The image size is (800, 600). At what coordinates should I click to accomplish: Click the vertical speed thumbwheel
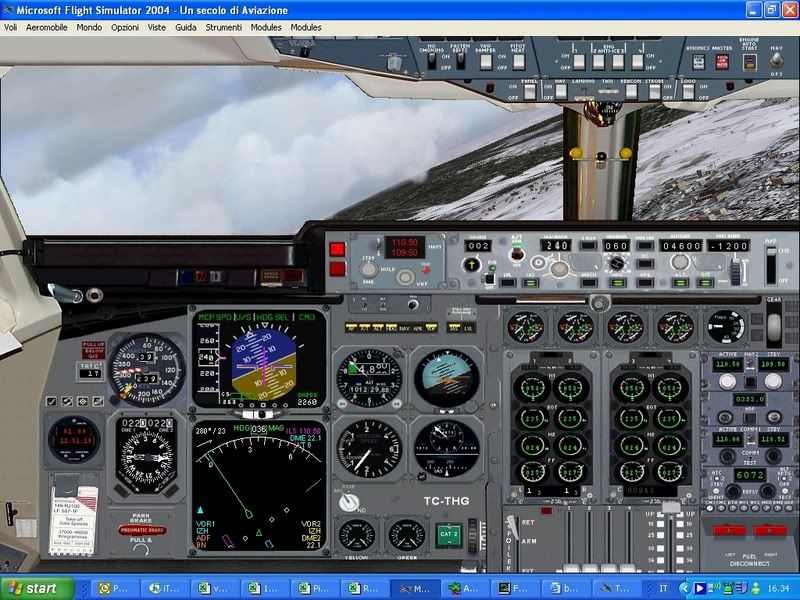pos(735,272)
